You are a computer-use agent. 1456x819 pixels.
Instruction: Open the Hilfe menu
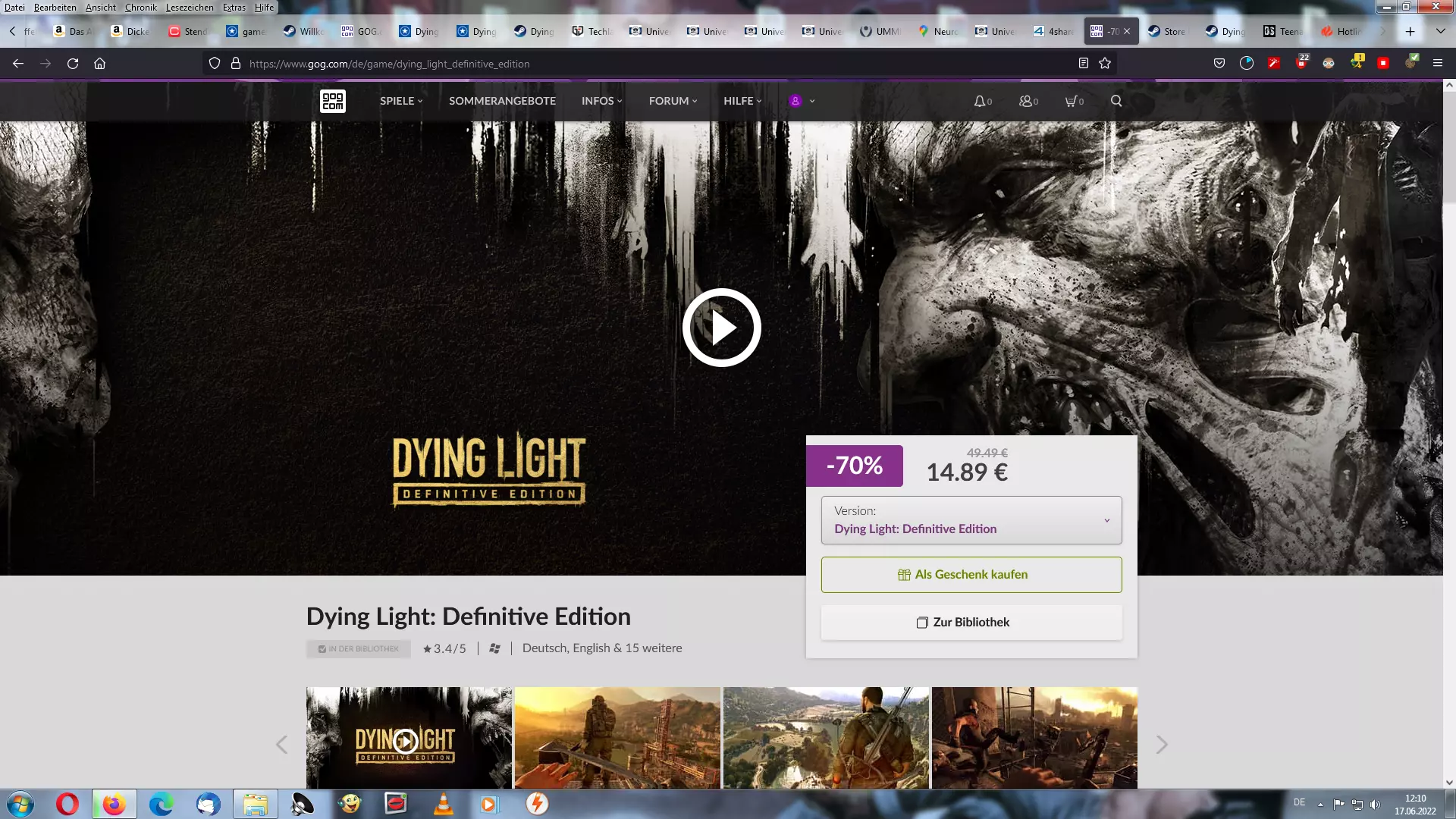[x=264, y=7]
